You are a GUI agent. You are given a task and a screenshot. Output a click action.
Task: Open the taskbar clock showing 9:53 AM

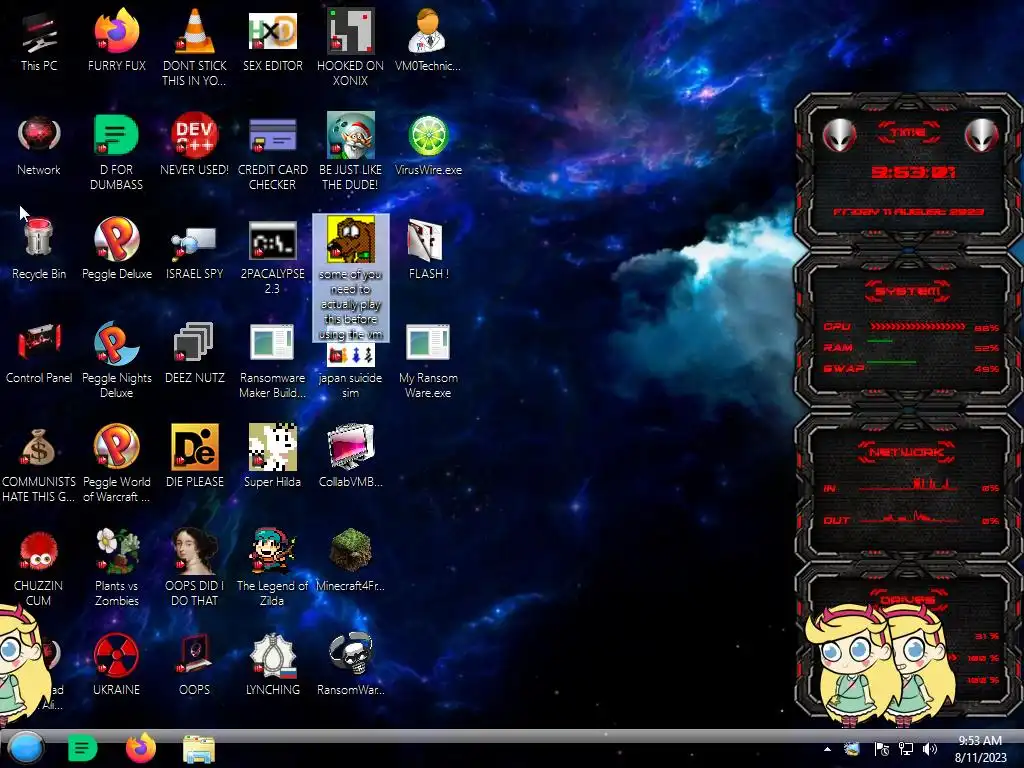[980, 749]
